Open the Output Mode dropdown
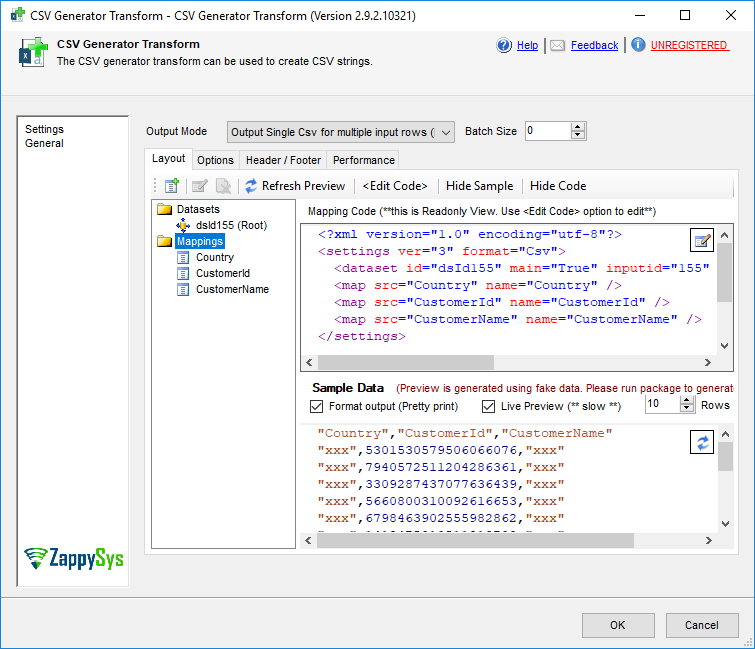Viewport: 755px width, 649px height. [340, 132]
